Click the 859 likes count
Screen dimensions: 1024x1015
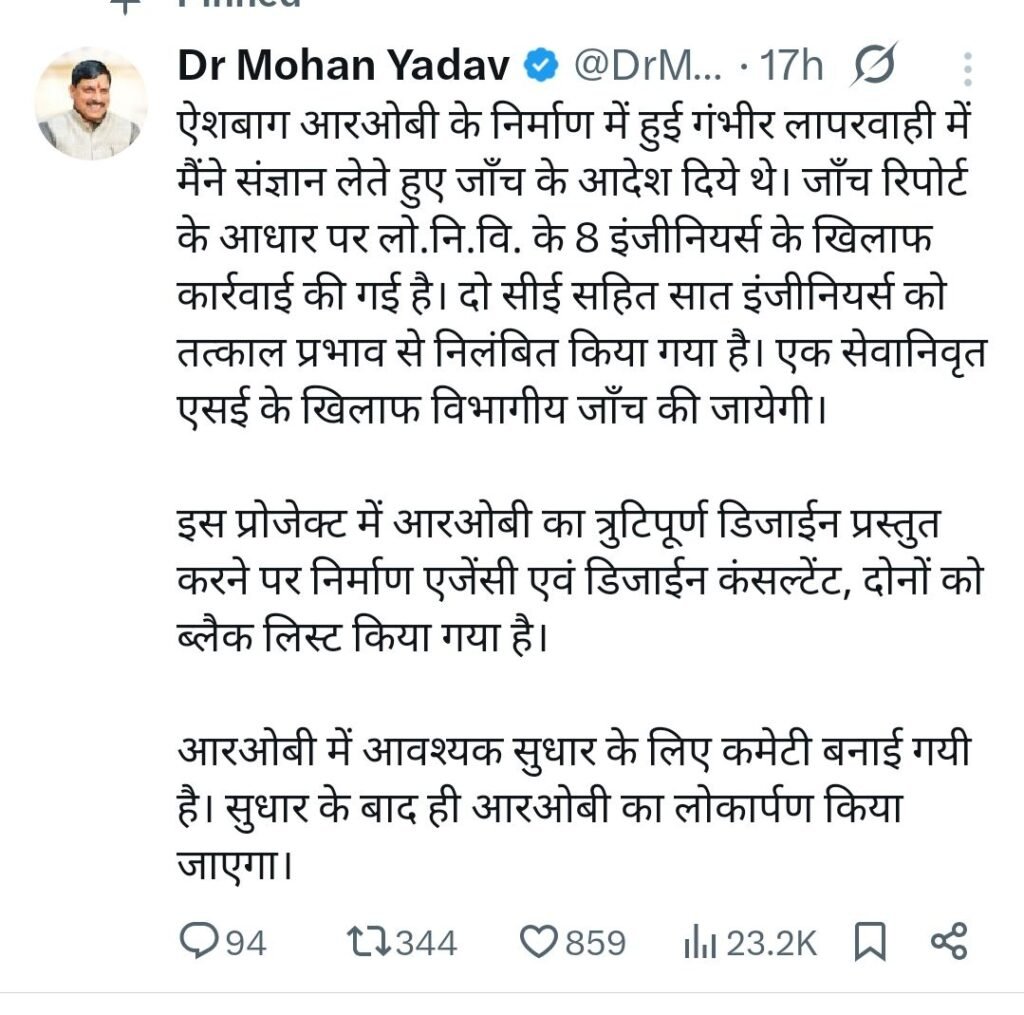[x=596, y=942]
